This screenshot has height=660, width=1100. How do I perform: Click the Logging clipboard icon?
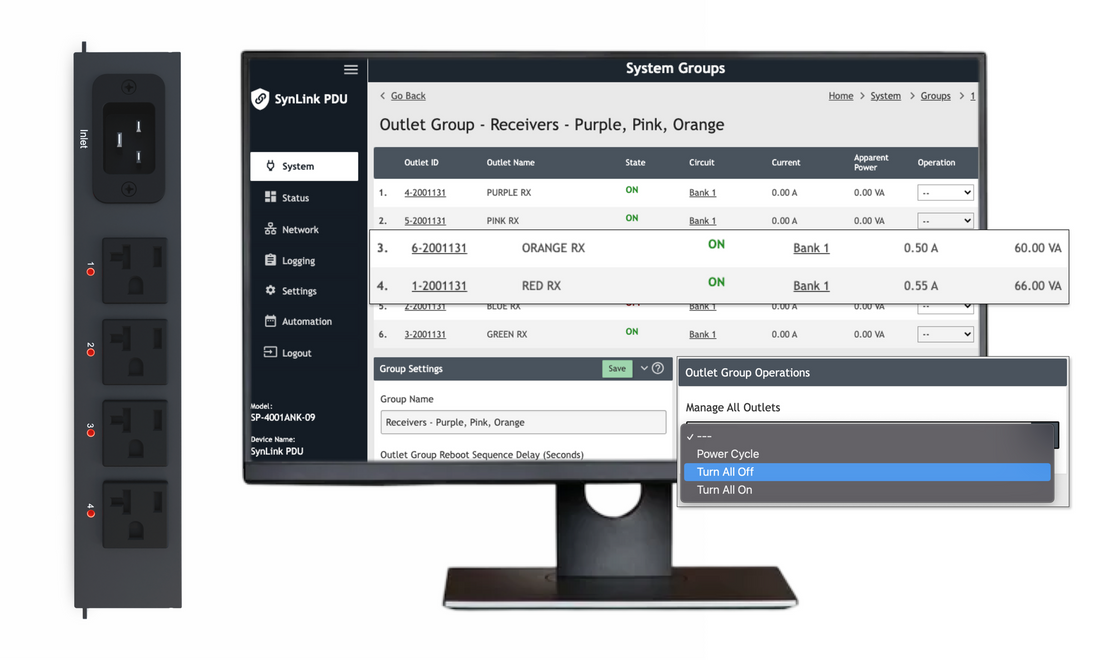click(270, 260)
